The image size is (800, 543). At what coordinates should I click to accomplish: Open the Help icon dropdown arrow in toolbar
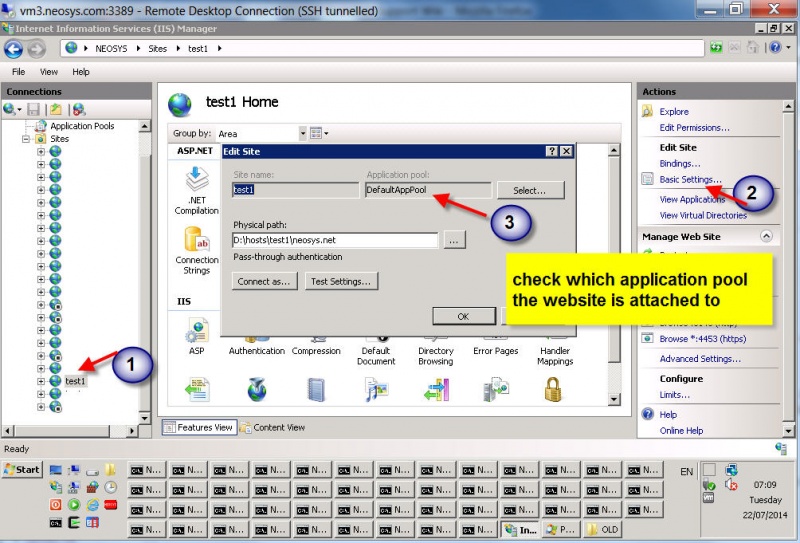[788, 47]
